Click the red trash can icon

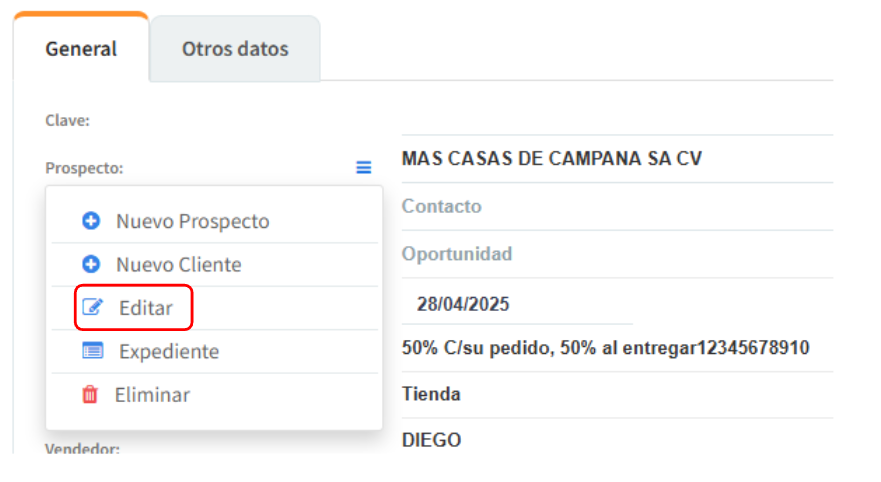tap(90, 395)
